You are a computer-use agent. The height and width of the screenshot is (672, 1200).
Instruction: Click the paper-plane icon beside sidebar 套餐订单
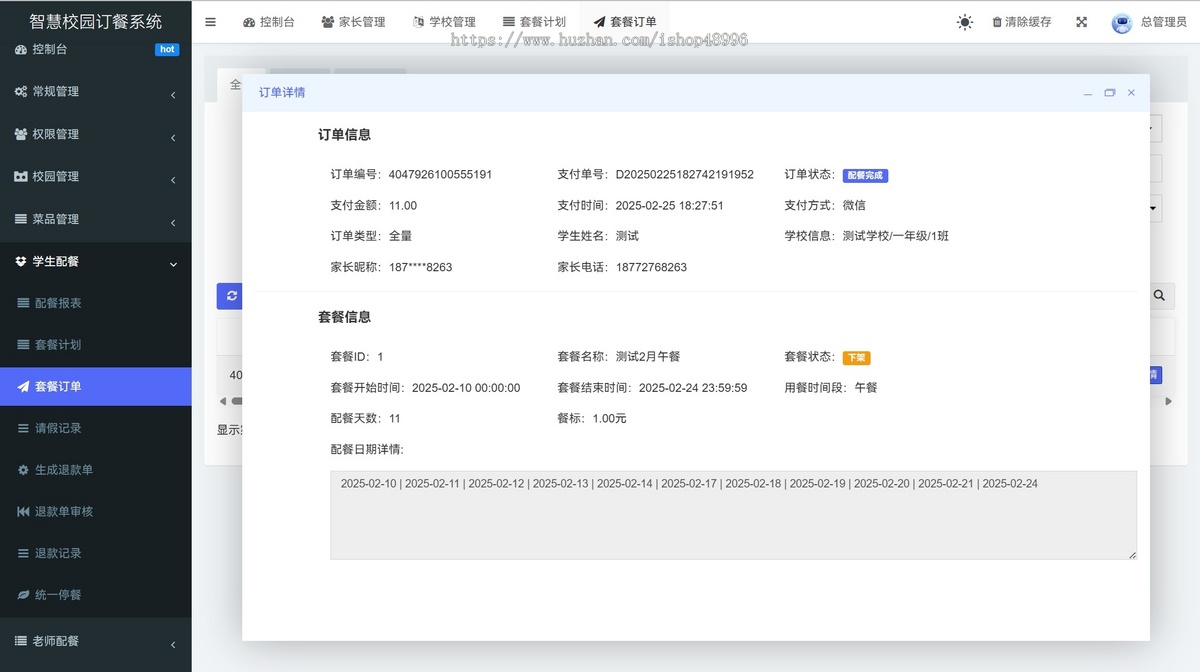23,387
